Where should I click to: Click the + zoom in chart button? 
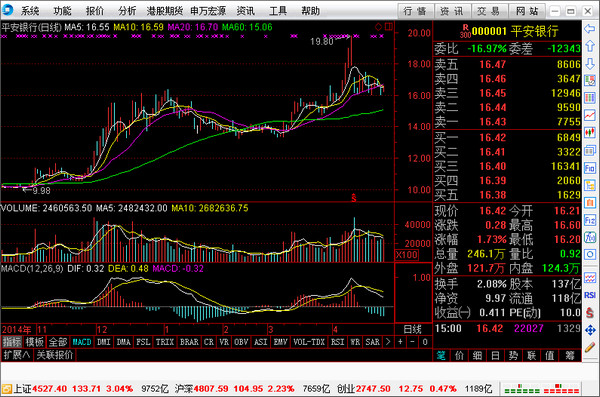[400, 342]
